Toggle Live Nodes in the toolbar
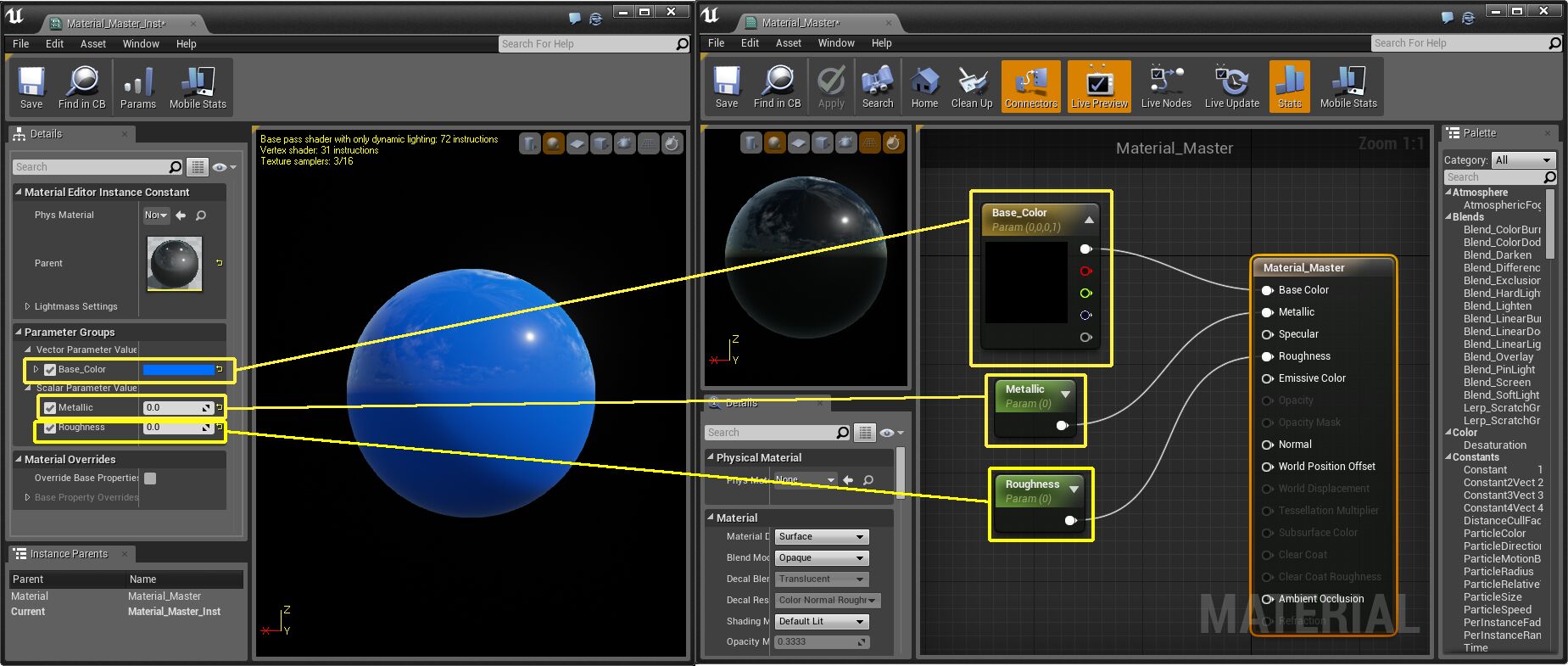 click(x=1165, y=87)
